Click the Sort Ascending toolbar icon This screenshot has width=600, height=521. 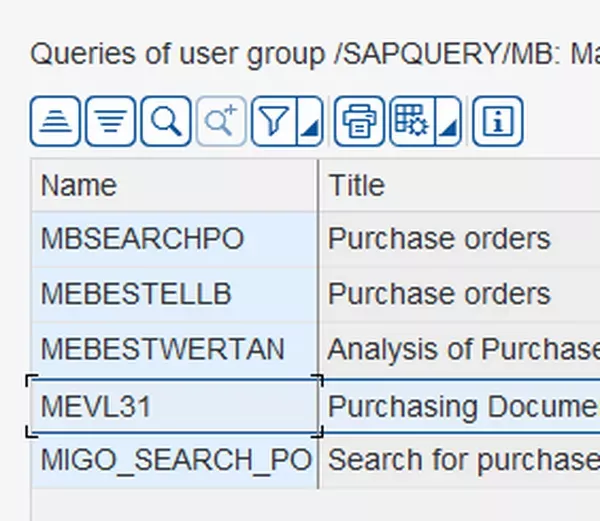pyautogui.click(x=55, y=121)
